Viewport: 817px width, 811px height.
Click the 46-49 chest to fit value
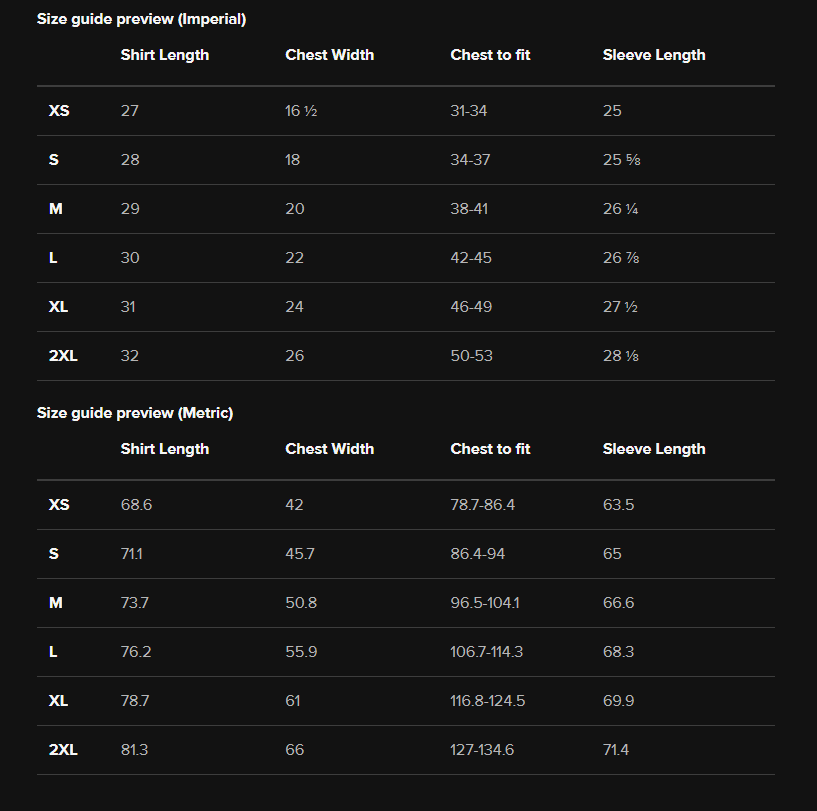click(x=471, y=307)
